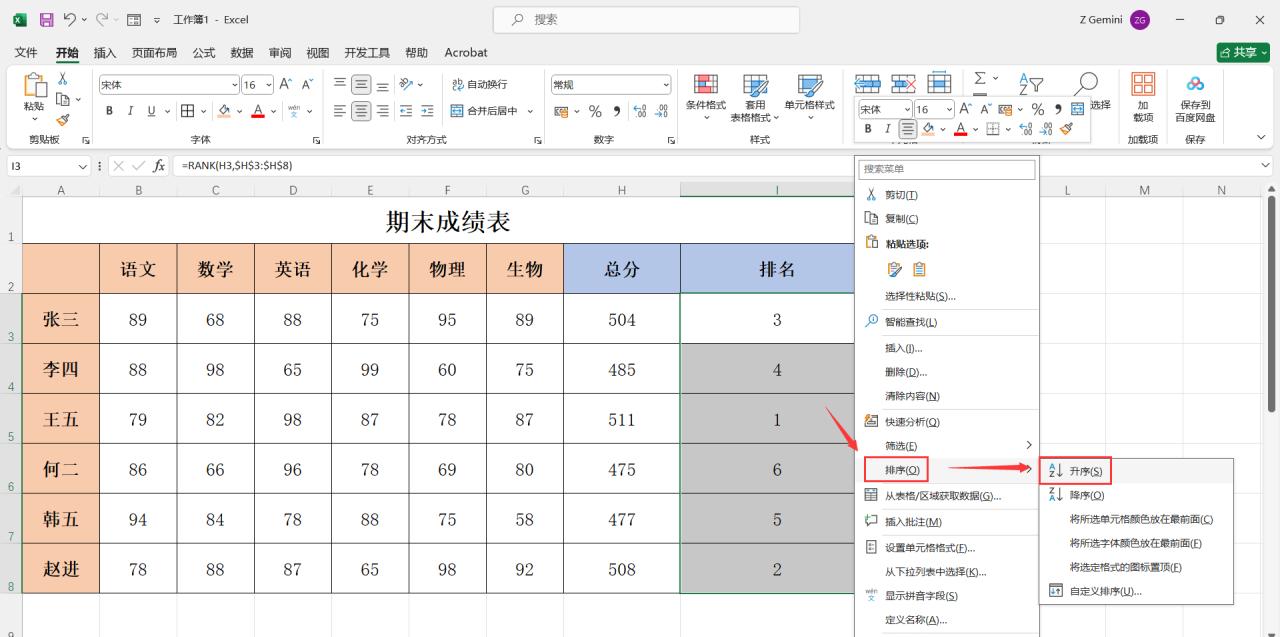Image resolution: width=1280 pixels, height=637 pixels.
Task: Click the Find magnifier icon in ribbon
Action: tap(1086, 84)
